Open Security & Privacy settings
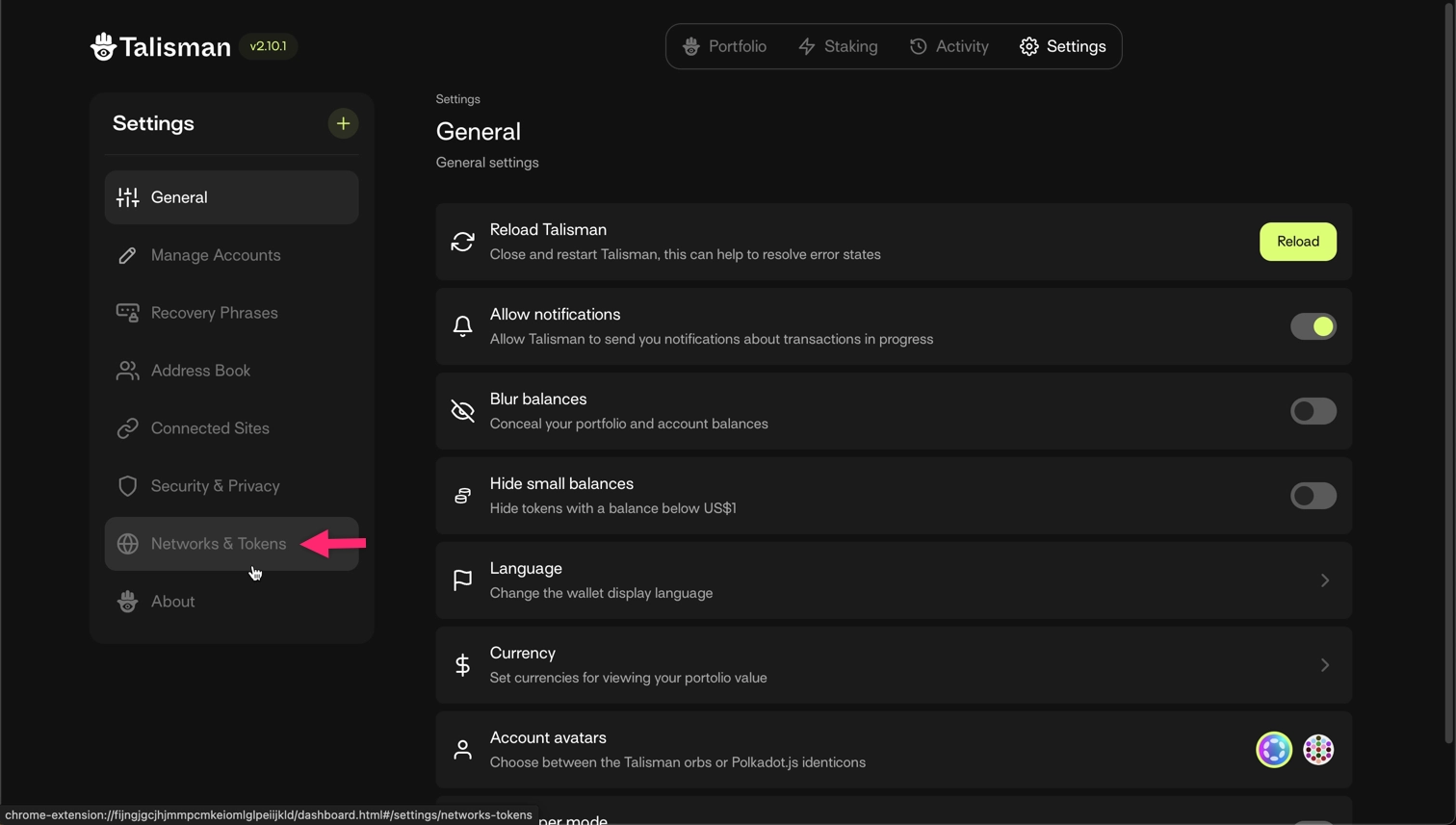Viewport: 1456px width, 825px height. (x=231, y=486)
